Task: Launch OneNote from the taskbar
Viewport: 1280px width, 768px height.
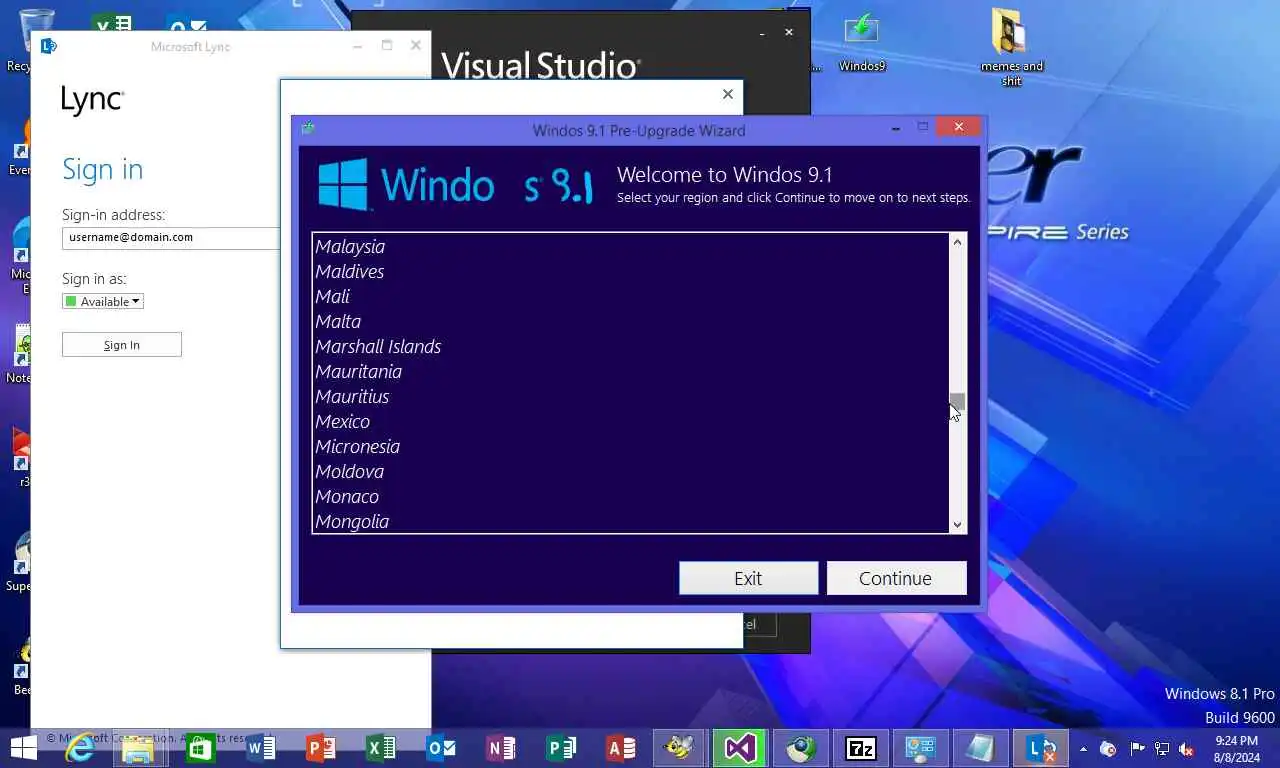Action: tap(501, 747)
